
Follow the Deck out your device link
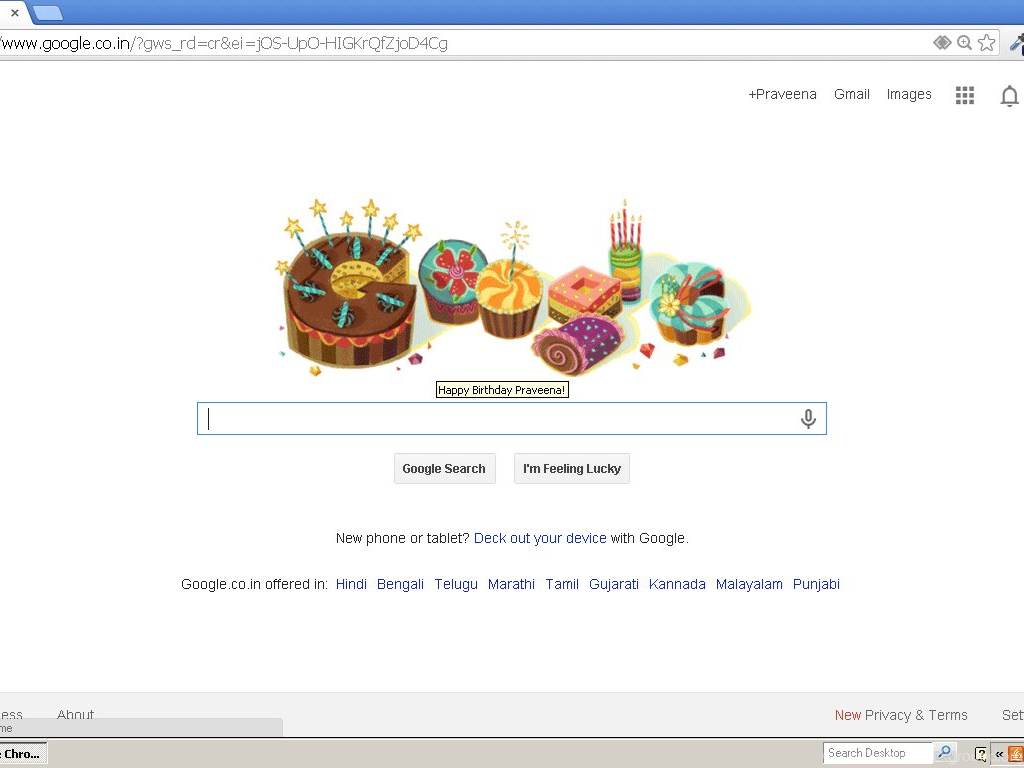[x=540, y=538]
